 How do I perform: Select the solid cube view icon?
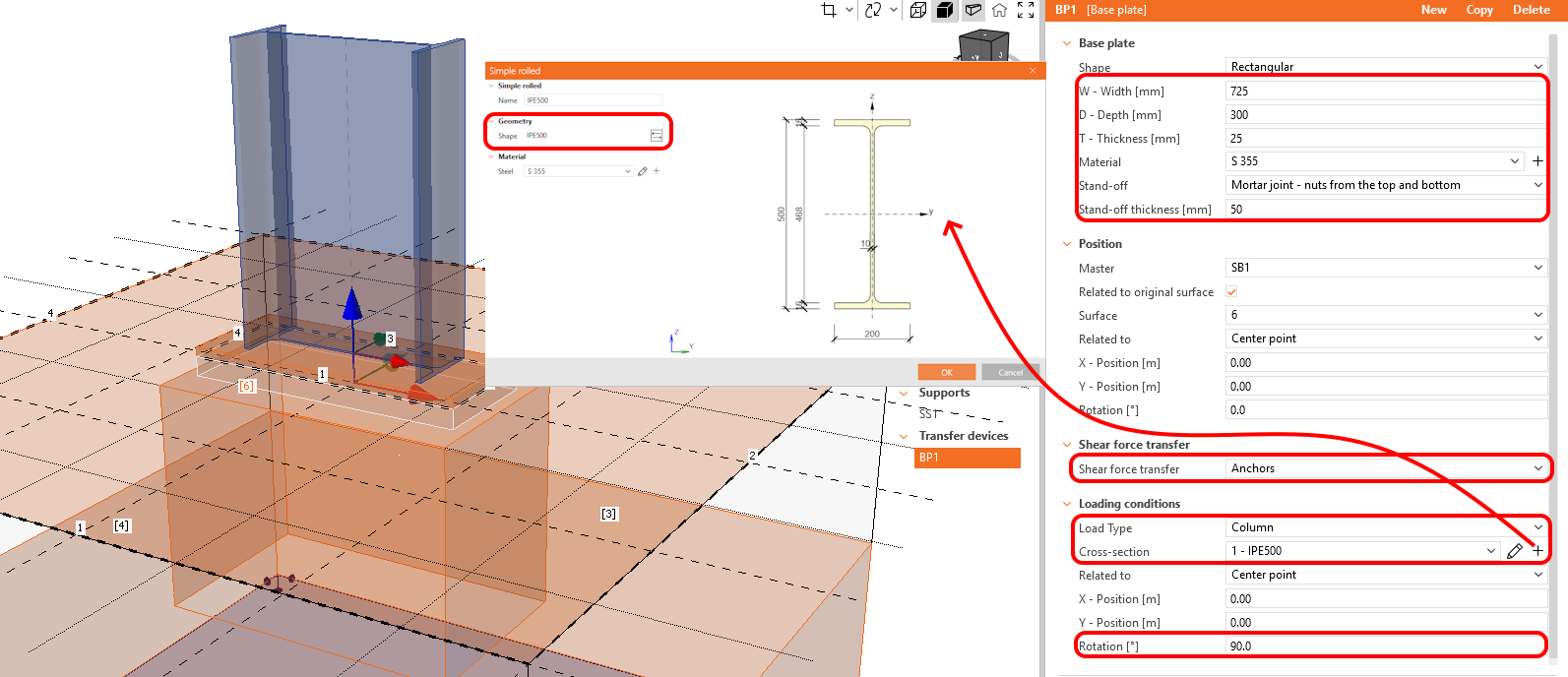click(x=945, y=10)
